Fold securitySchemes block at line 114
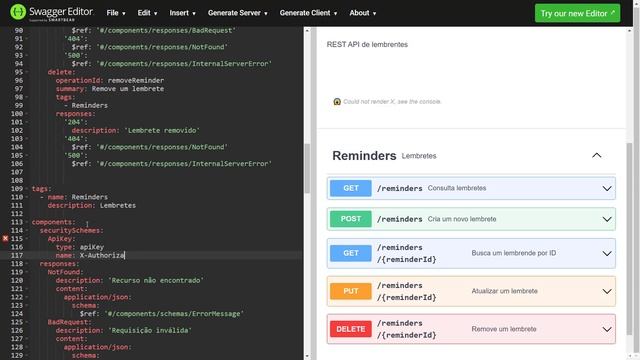Viewport: 640px width, 360px height. [x=27, y=230]
